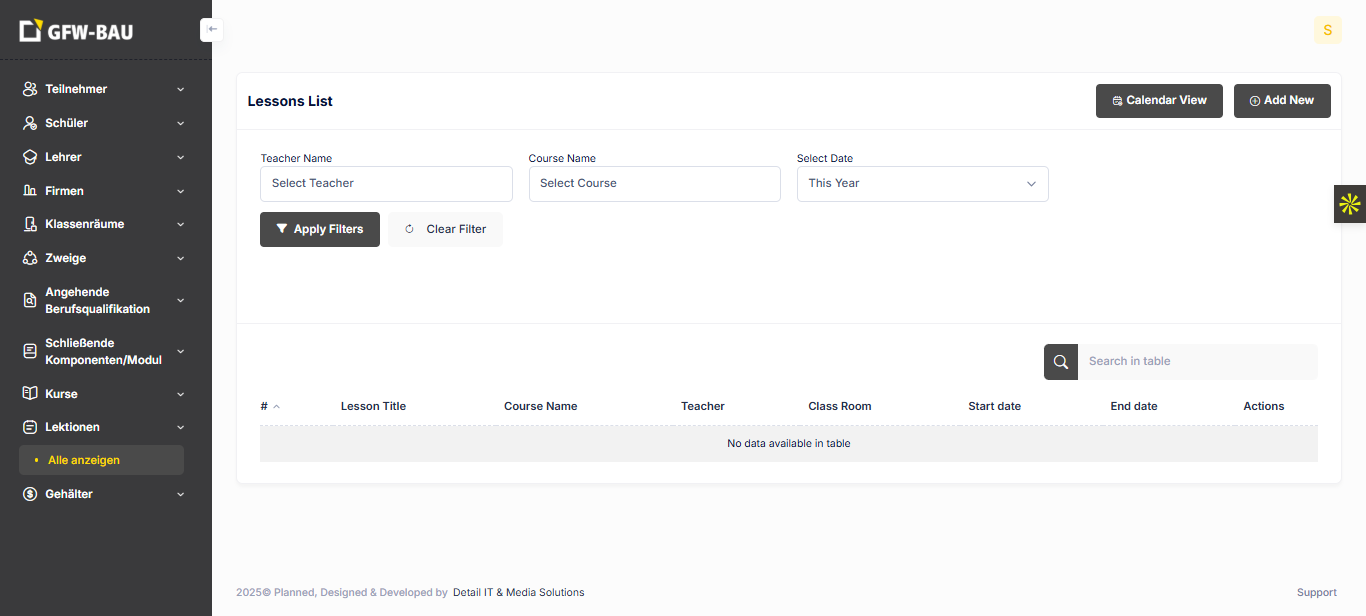Click the Kurse open book icon
Image resolution: width=1366 pixels, height=616 pixels.
click(30, 394)
